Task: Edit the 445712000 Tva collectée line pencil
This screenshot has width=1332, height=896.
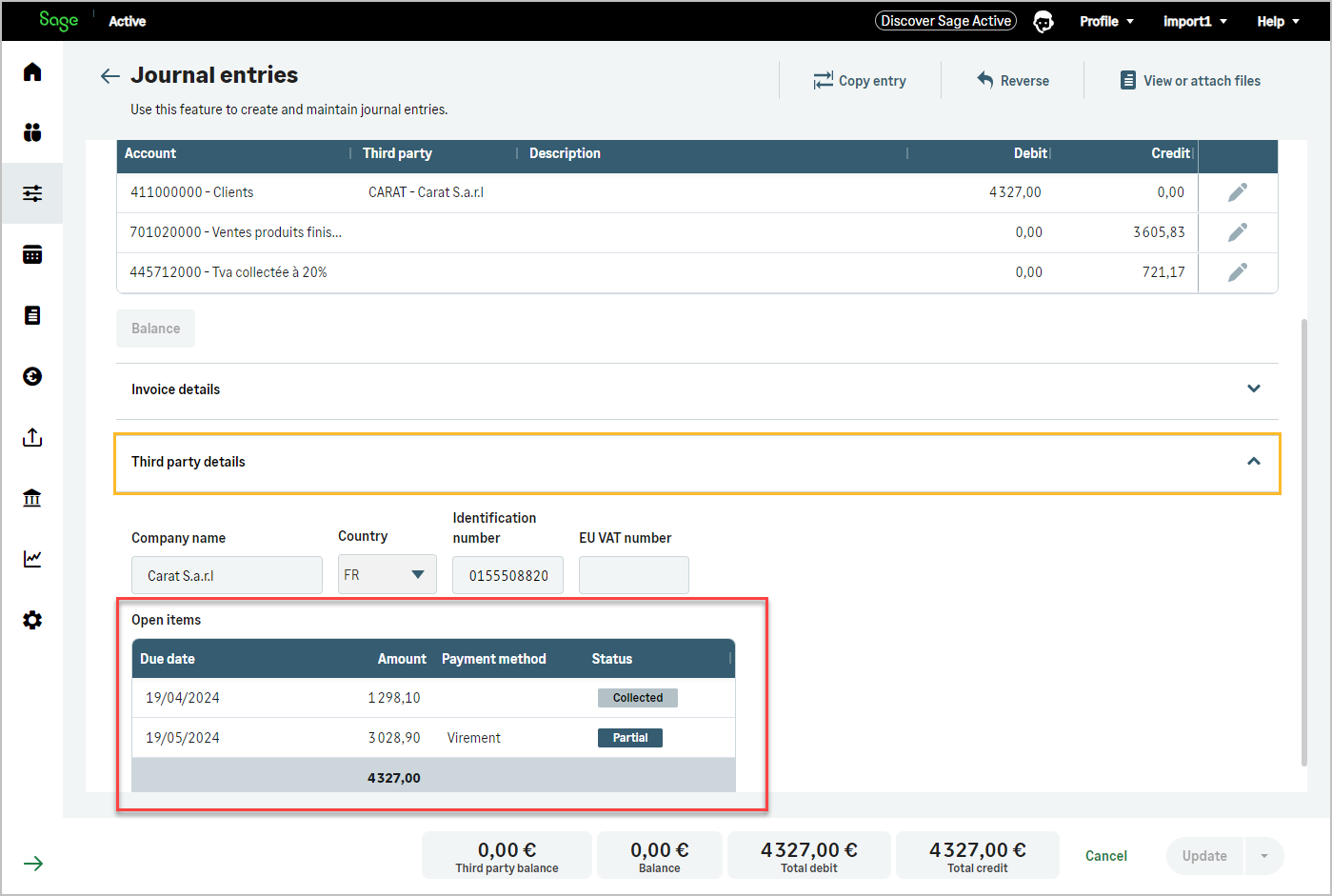Action: 1238,272
